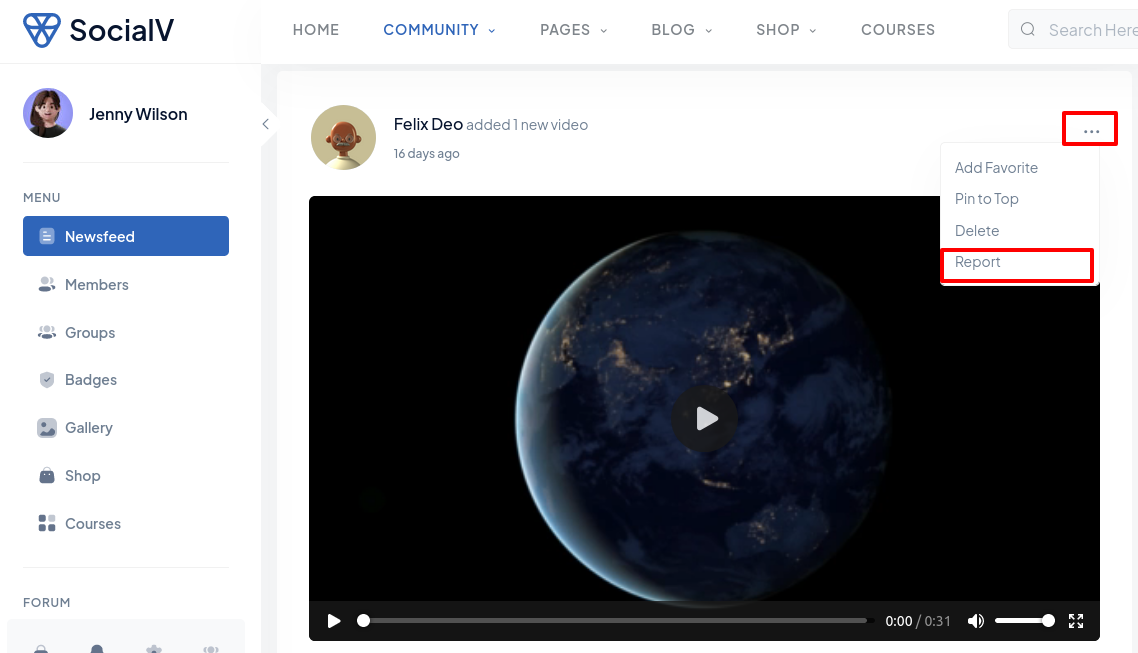
Task: Open Groups in the sidebar
Action: [90, 332]
